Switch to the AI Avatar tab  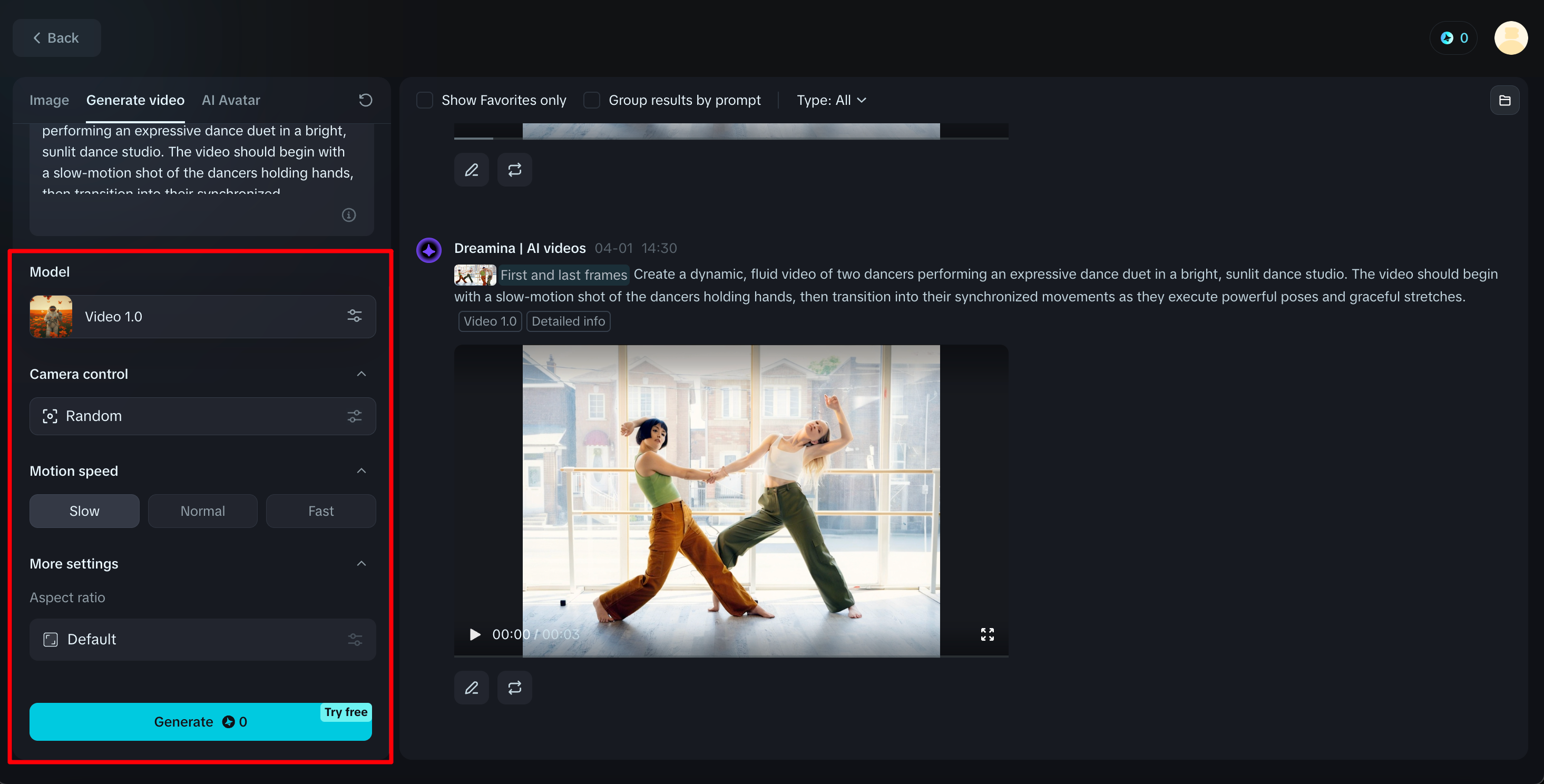pyautogui.click(x=231, y=100)
